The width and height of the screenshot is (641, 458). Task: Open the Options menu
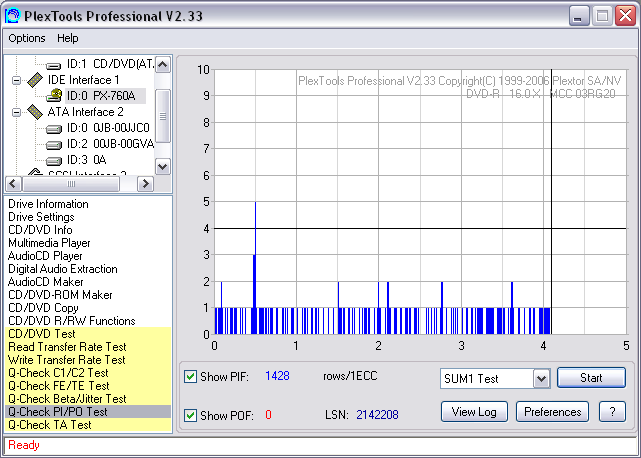(27, 38)
